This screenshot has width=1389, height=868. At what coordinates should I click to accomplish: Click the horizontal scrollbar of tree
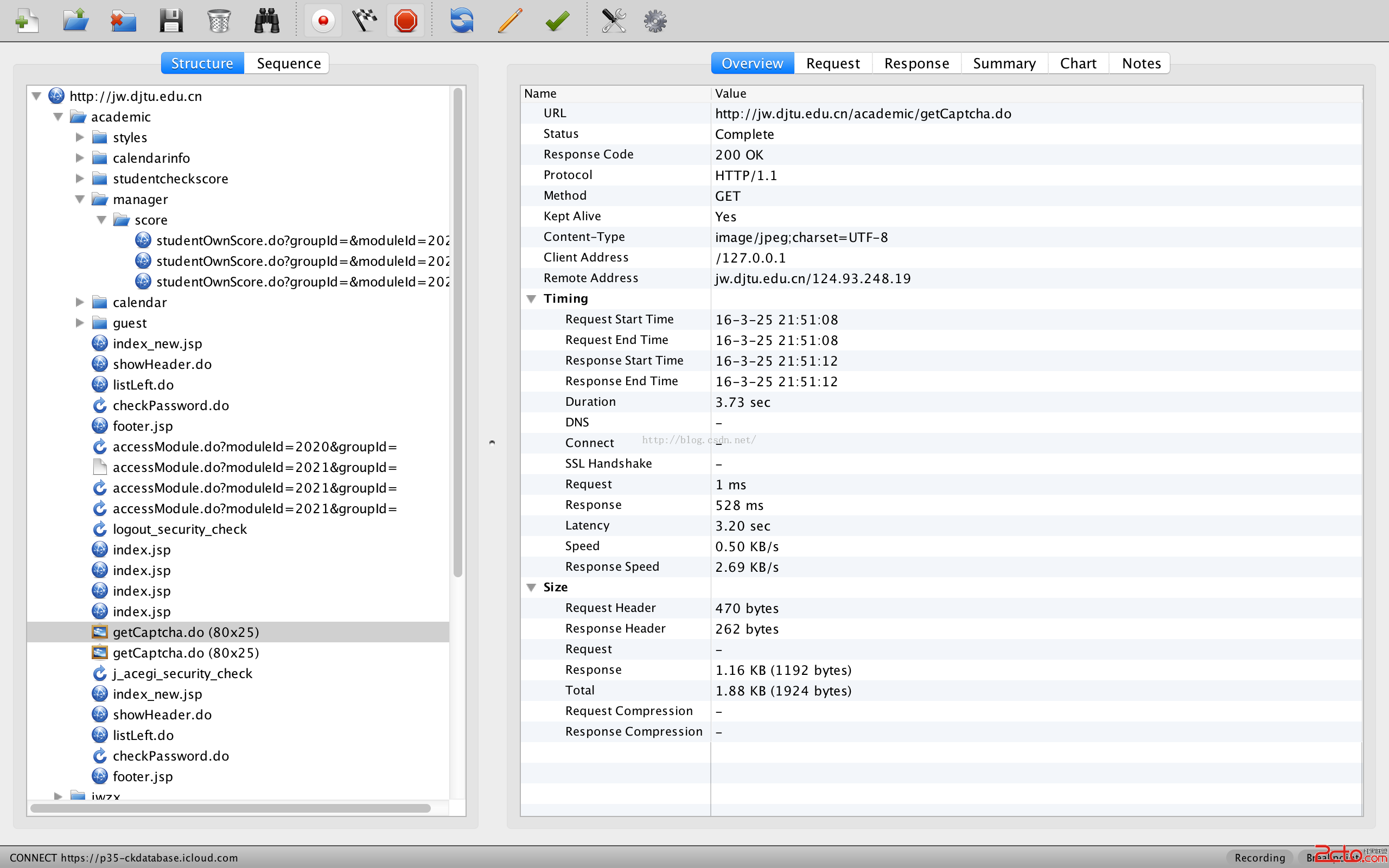230,808
